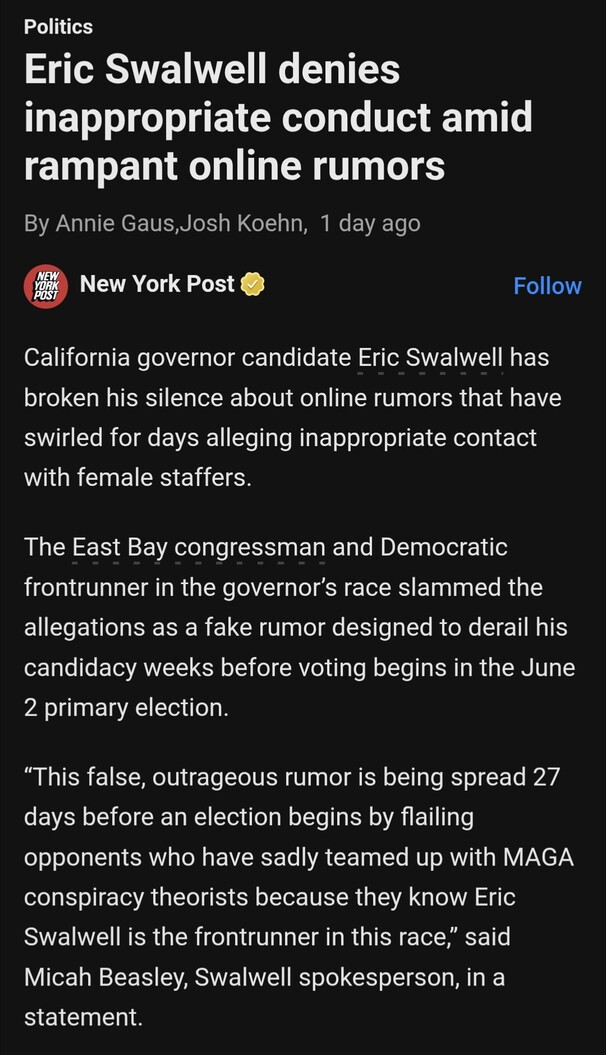The width and height of the screenshot is (606, 1055).
Task: Click the word "statement" ending the quote
Action: click(78, 1017)
